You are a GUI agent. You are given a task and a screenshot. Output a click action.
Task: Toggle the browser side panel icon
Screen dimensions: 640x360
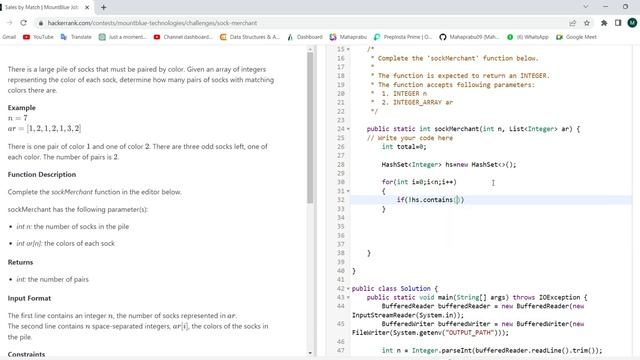[618, 23]
